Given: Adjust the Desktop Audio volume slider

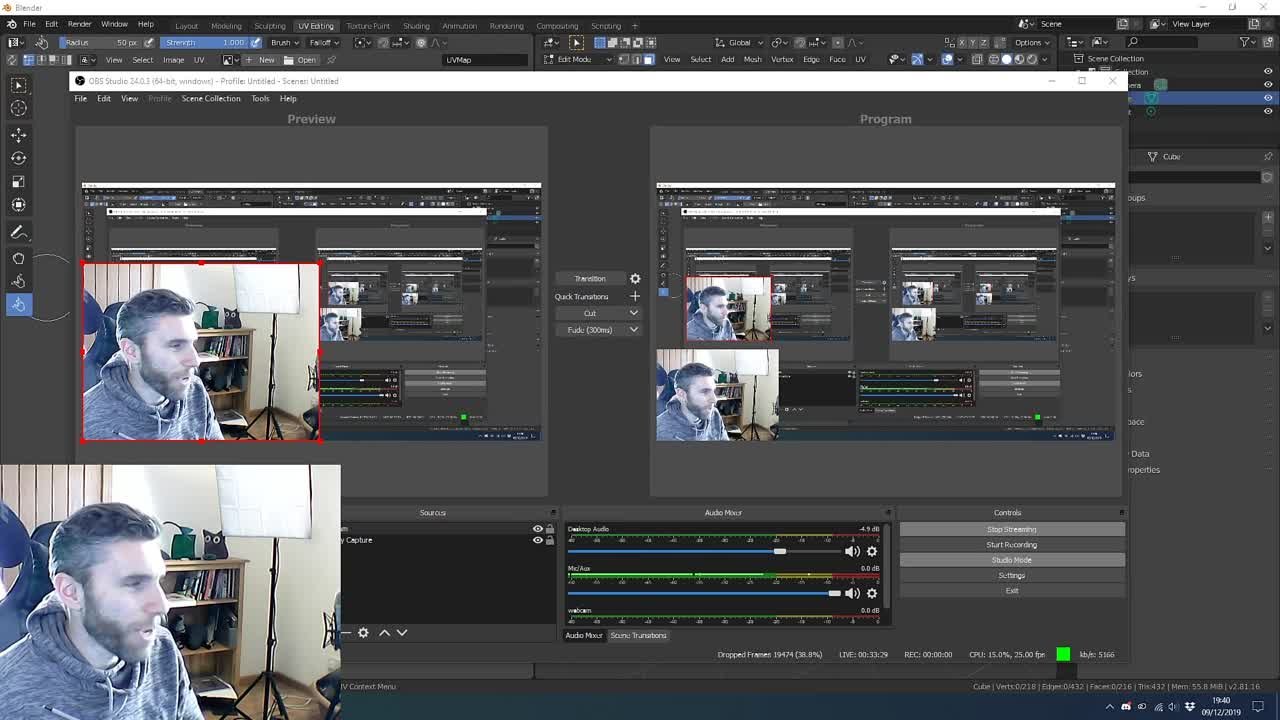Looking at the screenshot, I should click(x=779, y=551).
